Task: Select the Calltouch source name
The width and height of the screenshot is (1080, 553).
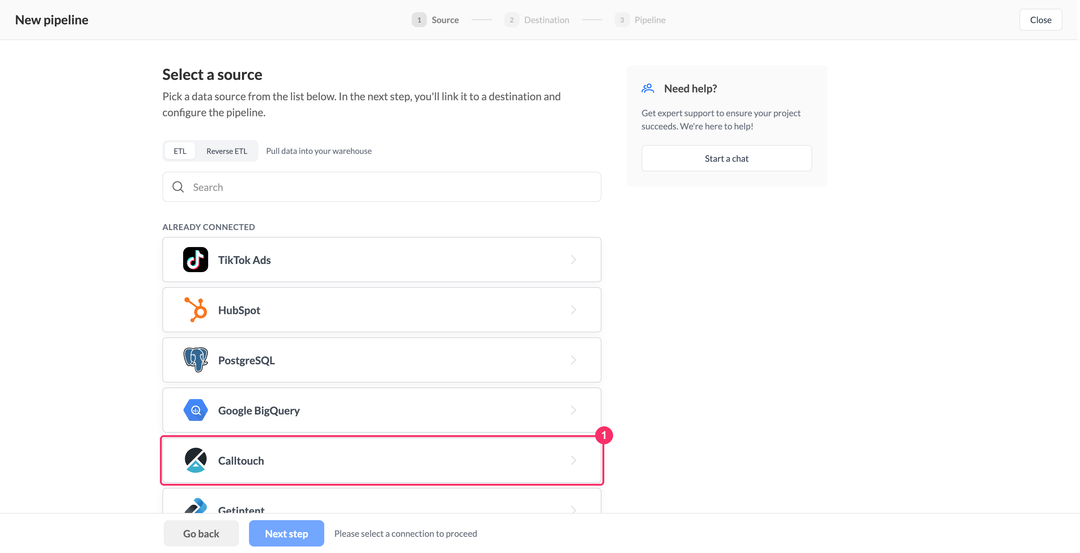Action: 241,461
